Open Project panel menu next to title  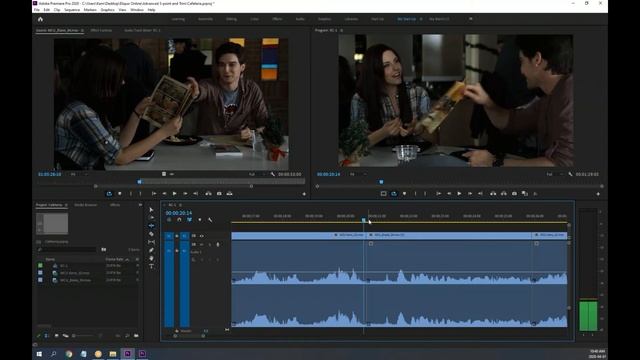tap(66, 205)
